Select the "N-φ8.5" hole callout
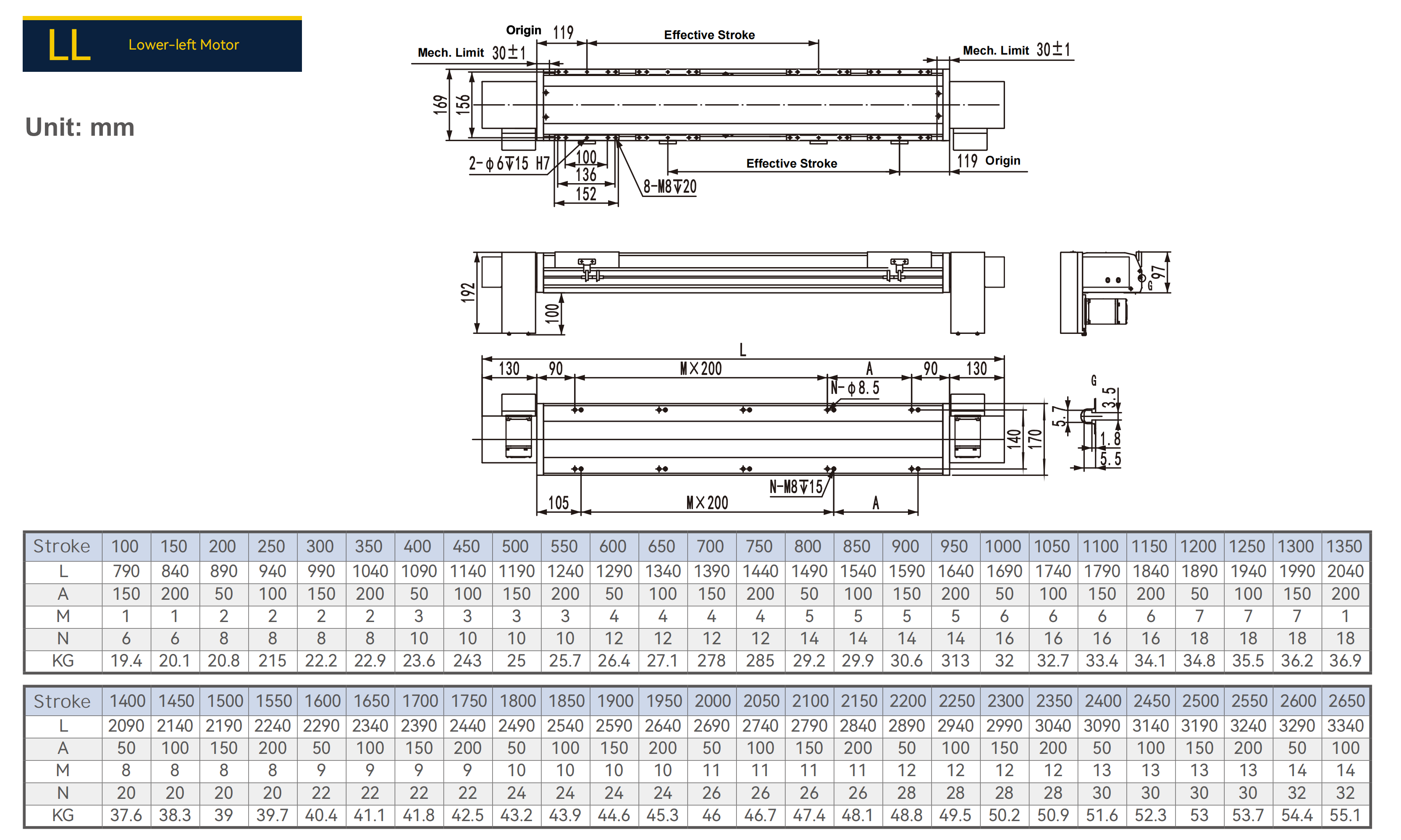Screen dimensions: 1401x840 tap(855, 388)
